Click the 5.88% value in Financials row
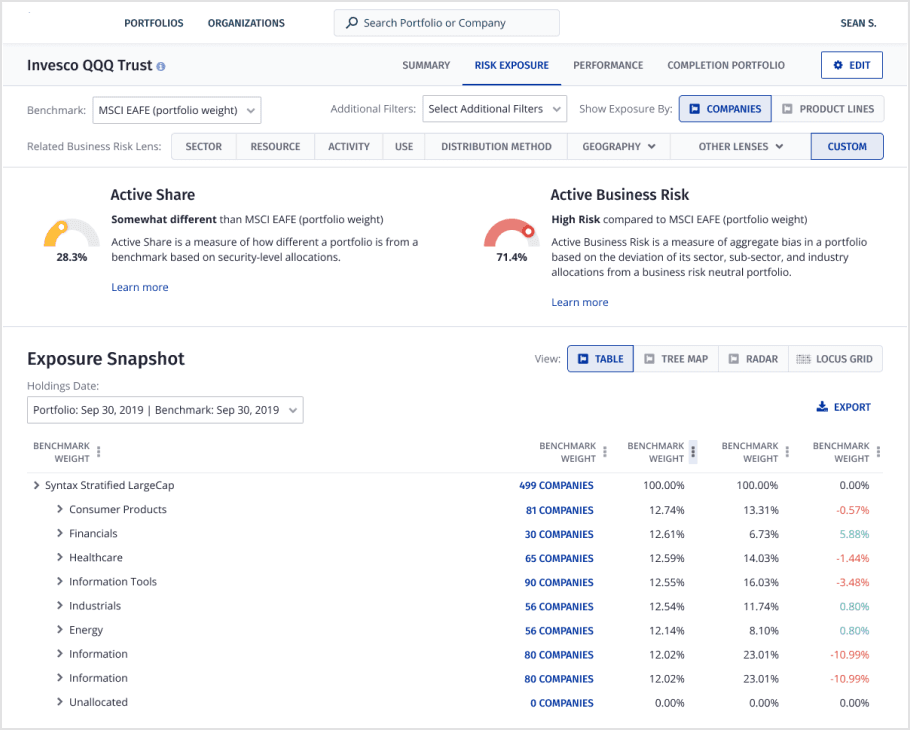 pyautogui.click(x=854, y=534)
